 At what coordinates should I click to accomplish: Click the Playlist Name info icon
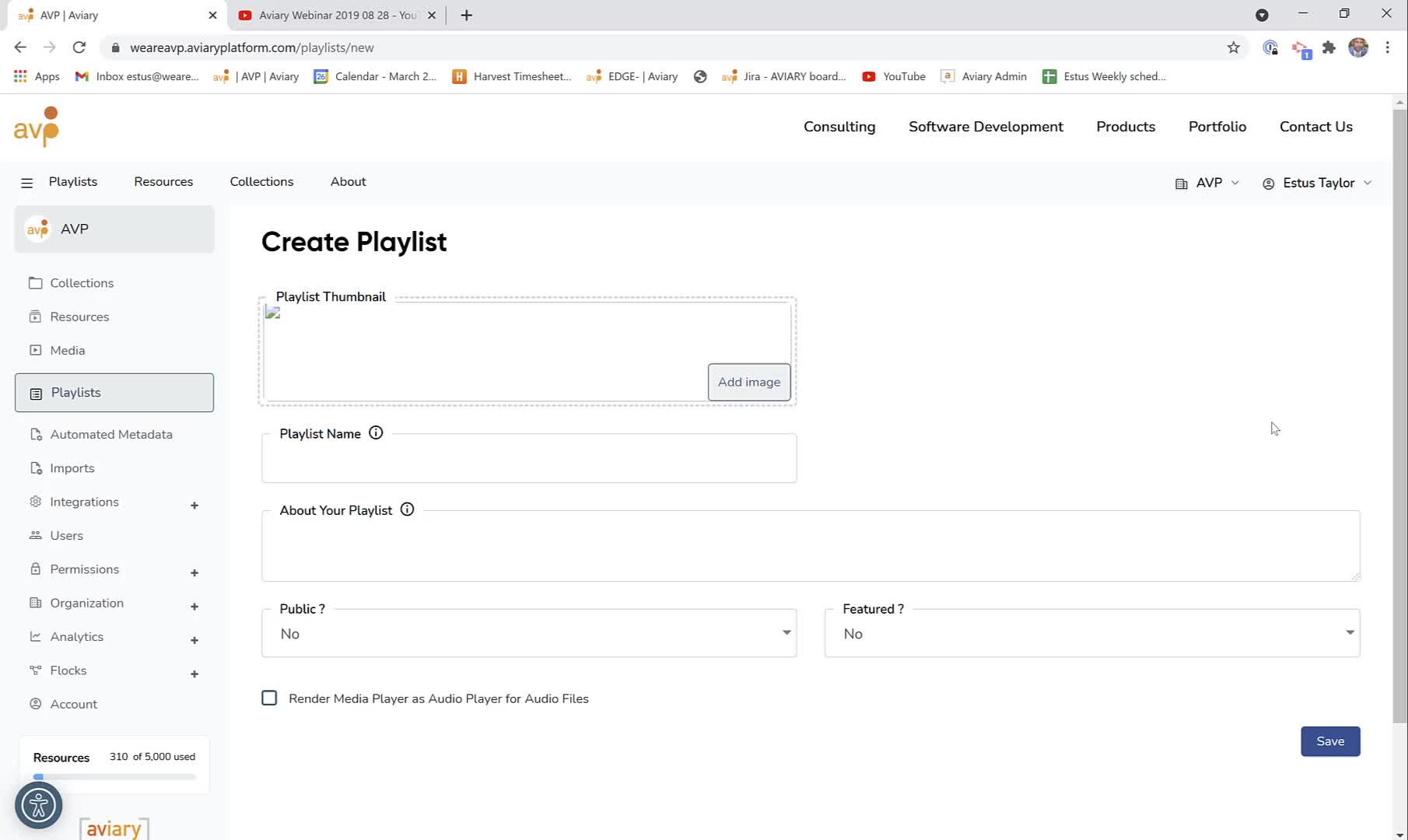coord(376,433)
